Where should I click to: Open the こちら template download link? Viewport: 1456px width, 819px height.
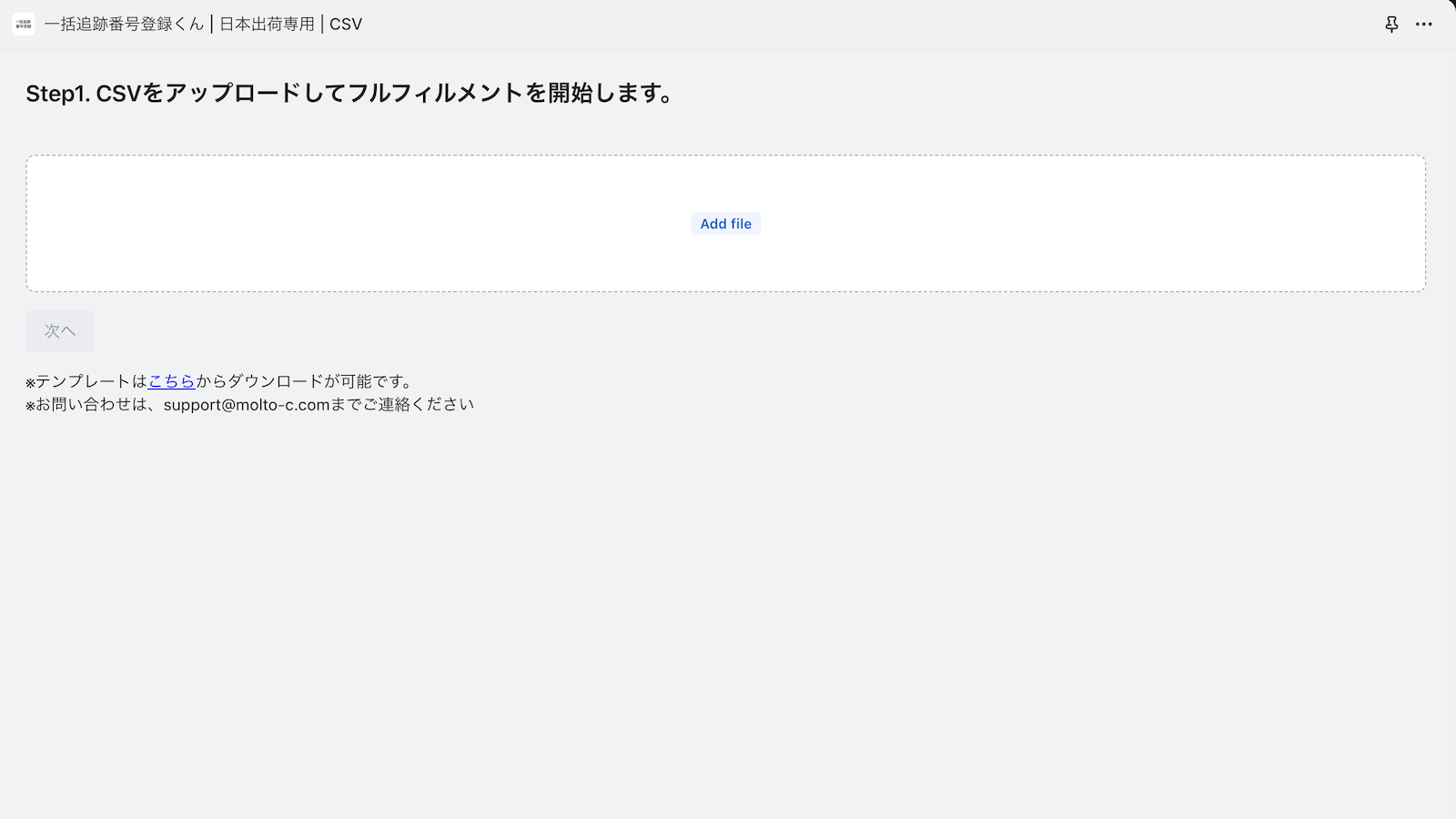[x=172, y=381]
